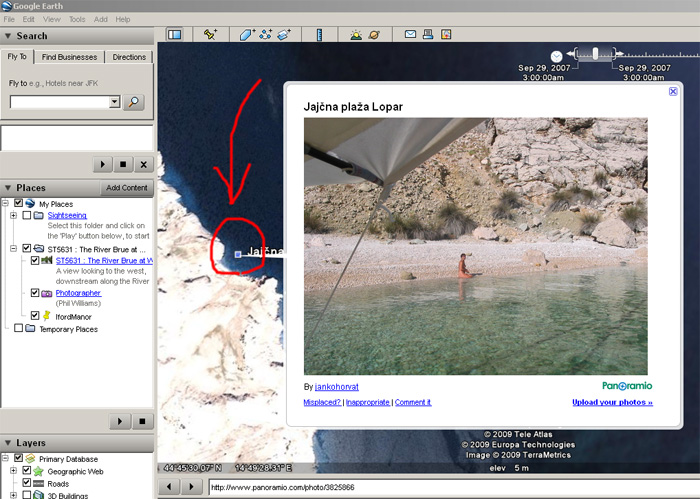Viewport: 700px width, 499px height.
Task: Uncheck Primary Database layer checkbox
Action: coord(18,458)
